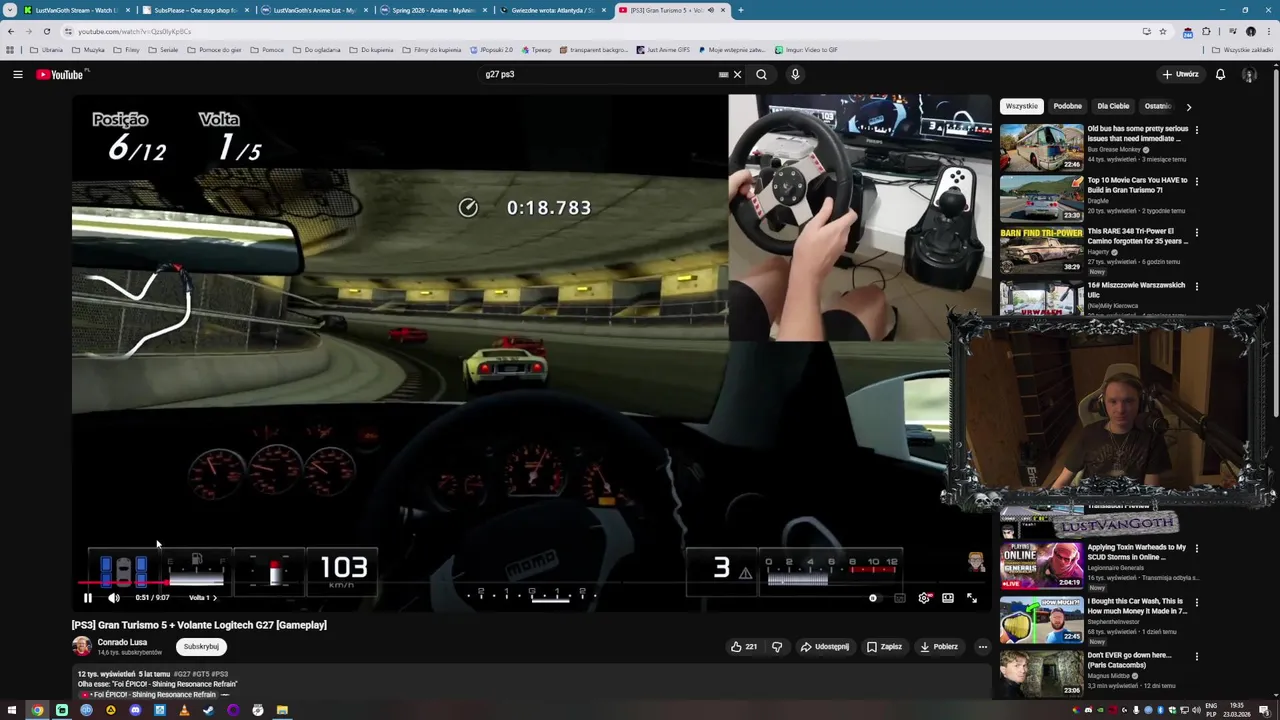1280x720 pixels.
Task: Open the Top 10 Movie Cars video thumbnail
Action: 1041,198
